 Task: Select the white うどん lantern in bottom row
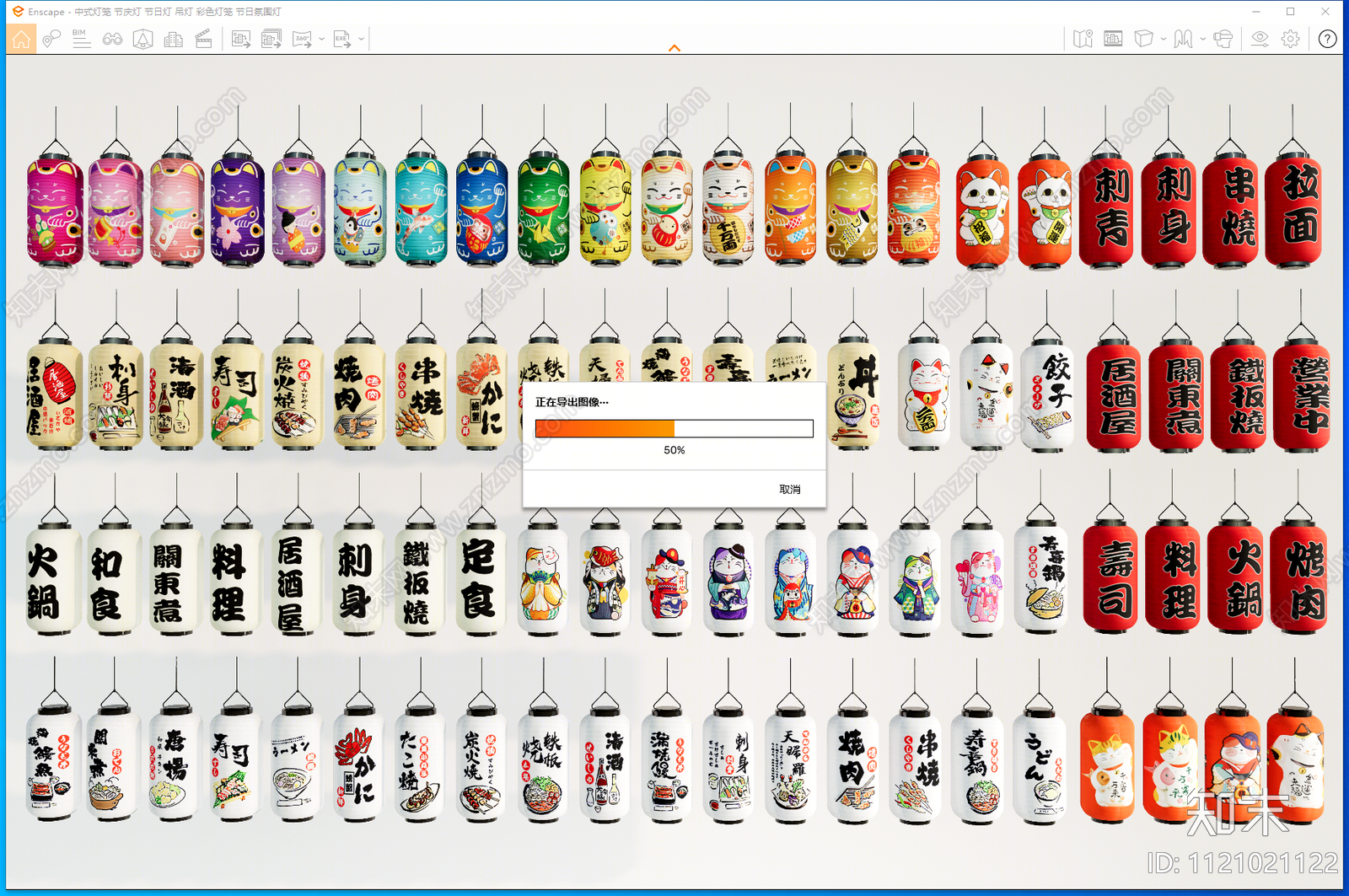pyautogui.click(x=1039, y=767)
